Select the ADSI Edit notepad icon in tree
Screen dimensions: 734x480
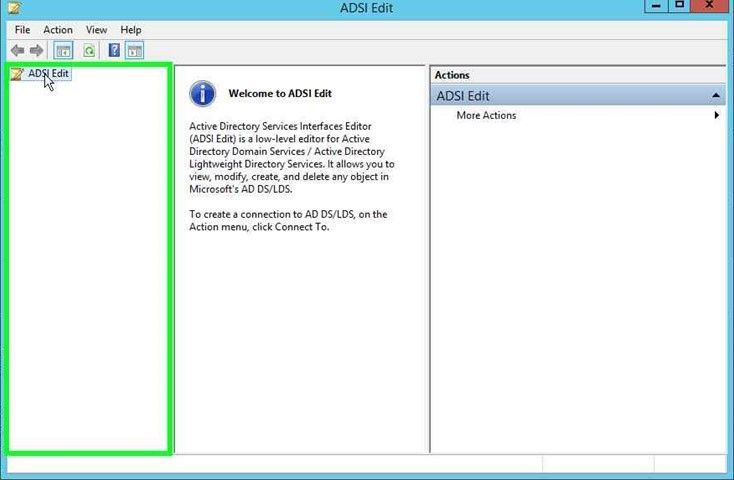(17, 74)
